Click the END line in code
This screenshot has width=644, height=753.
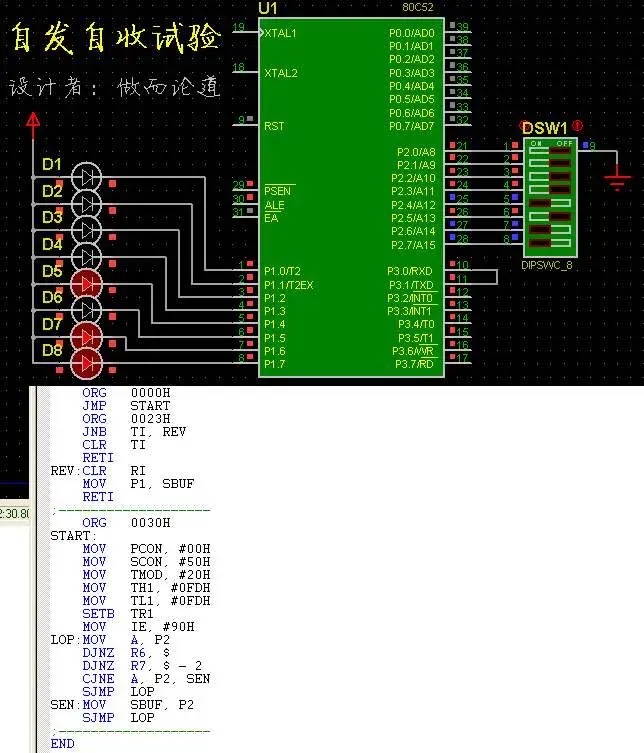[x=62, y=743]
